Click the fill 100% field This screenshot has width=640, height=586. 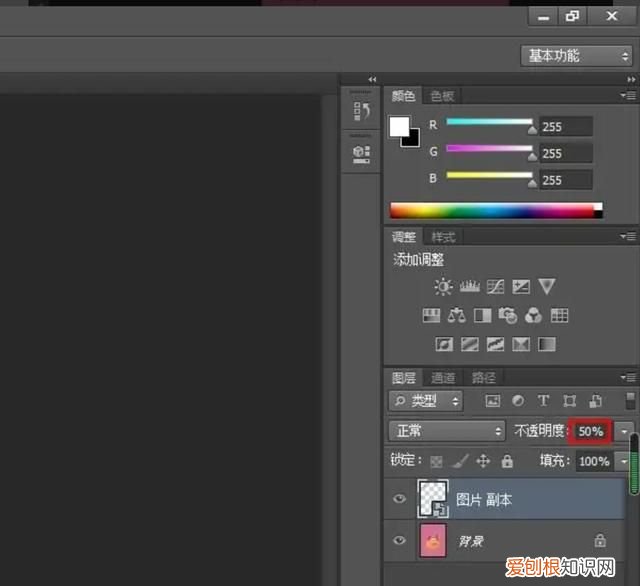(595, 462)
